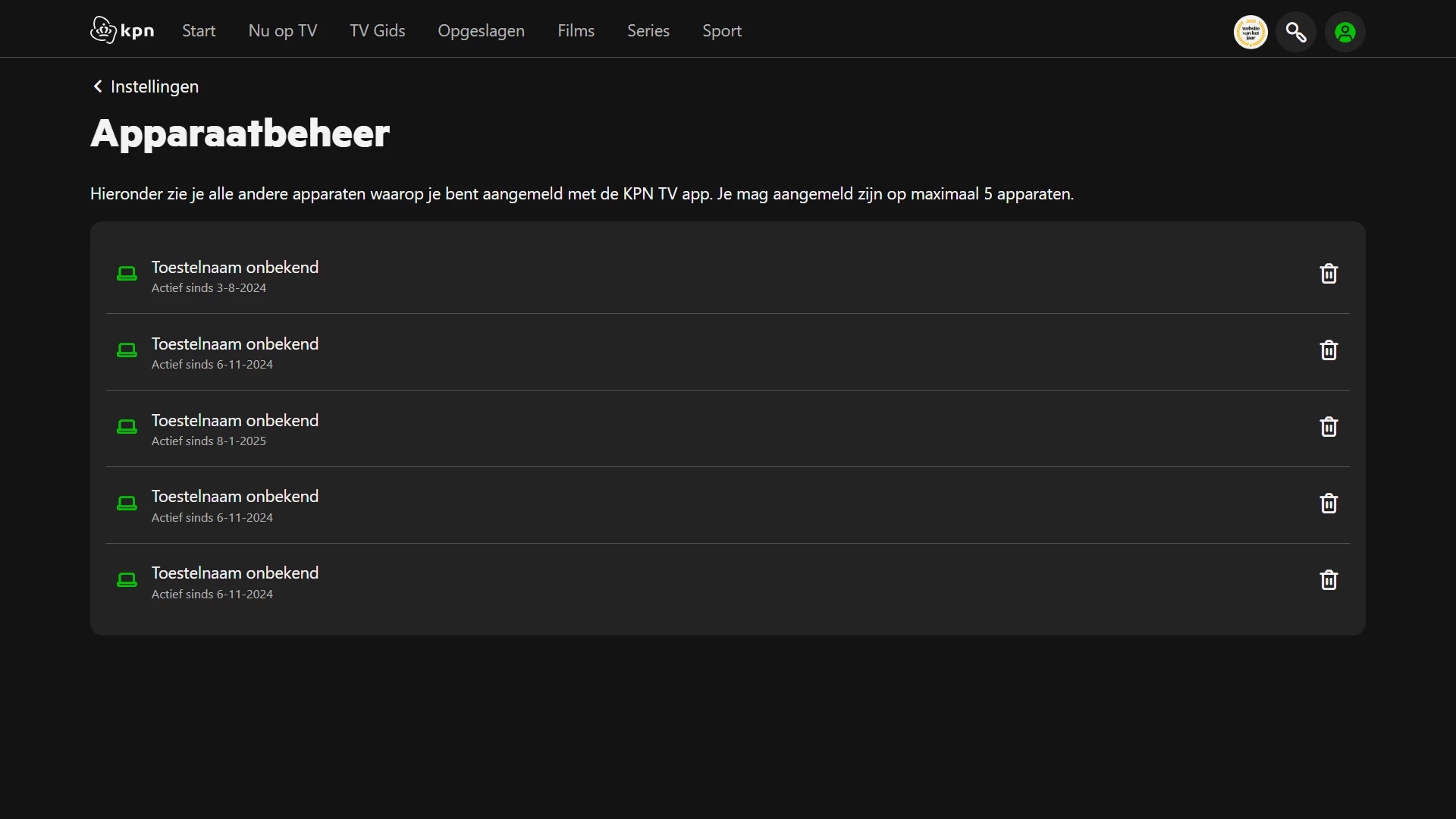This screenshot has height=819, width=1456.
Task: Open the search magnifier icon
Action: (x=1295, y=32)
